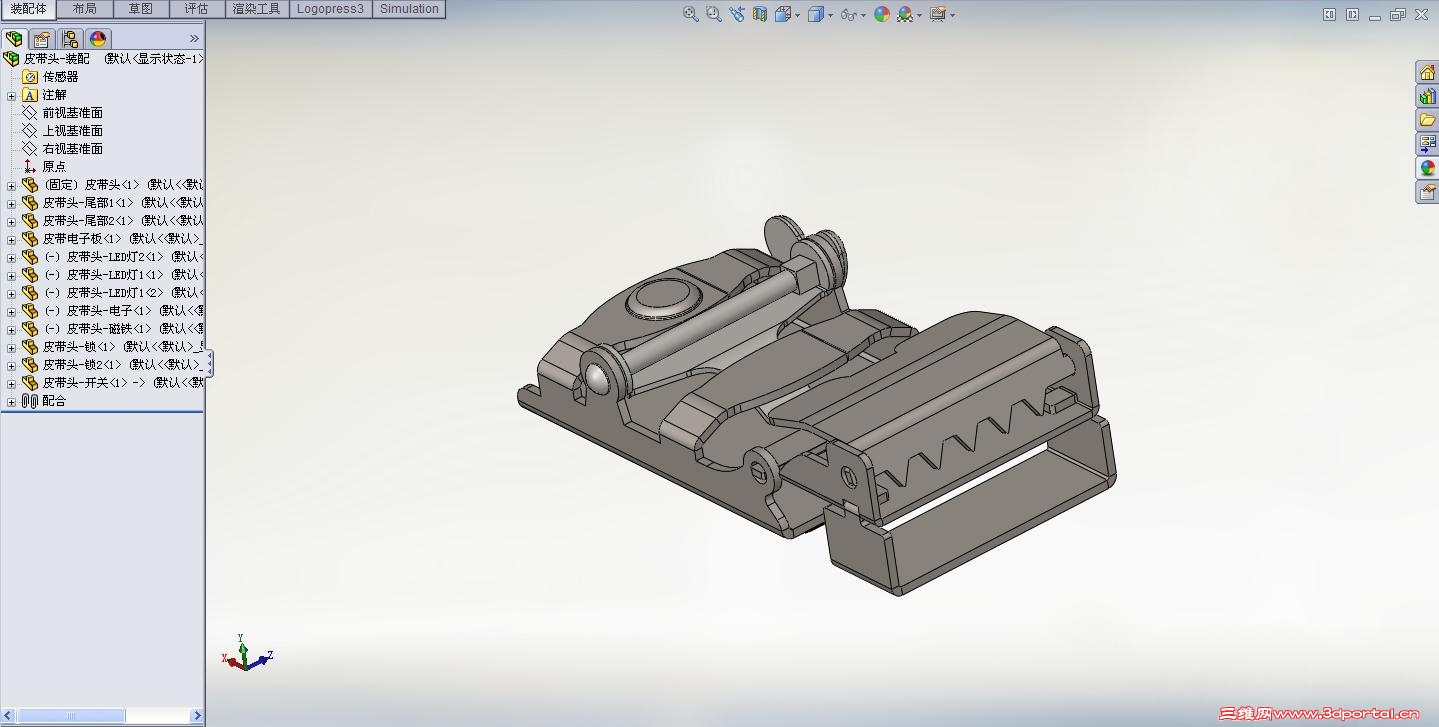This screenshot has width=1439, height=727.
Task: Toggle the Section View tool
Action: point(760,14)
